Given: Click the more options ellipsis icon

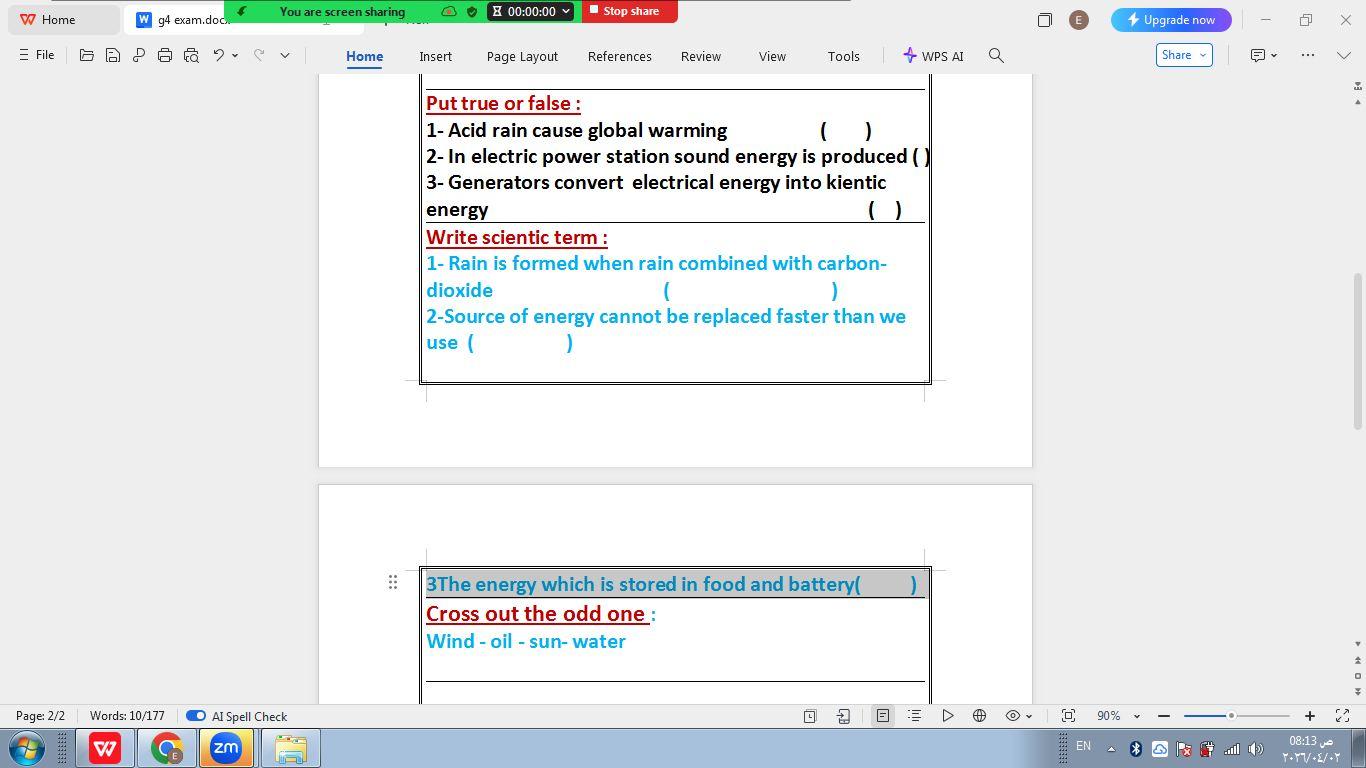Looking at the screenshot, I should (1308, 56).
